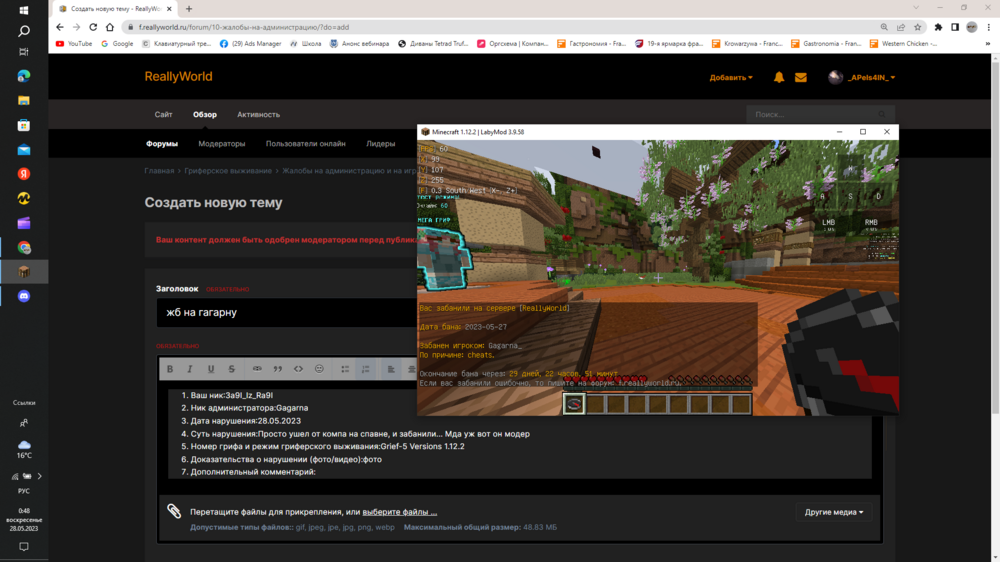Open the Chrome zoom magnifier icon
Image resolution: width=1000 pixels, height=562 pixels.
coord(884,27)
